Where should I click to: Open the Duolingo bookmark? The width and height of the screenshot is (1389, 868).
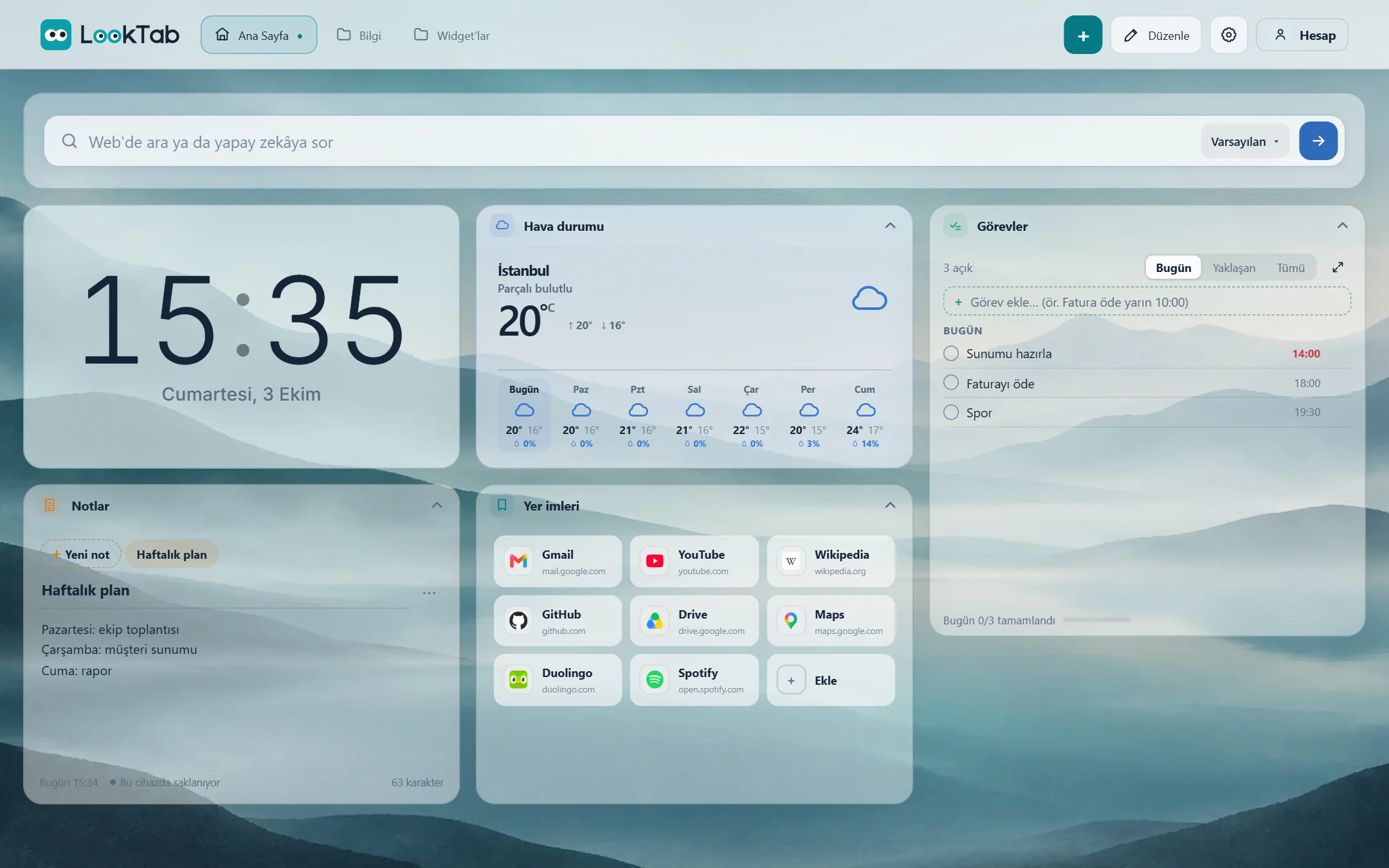pos(558,680)
